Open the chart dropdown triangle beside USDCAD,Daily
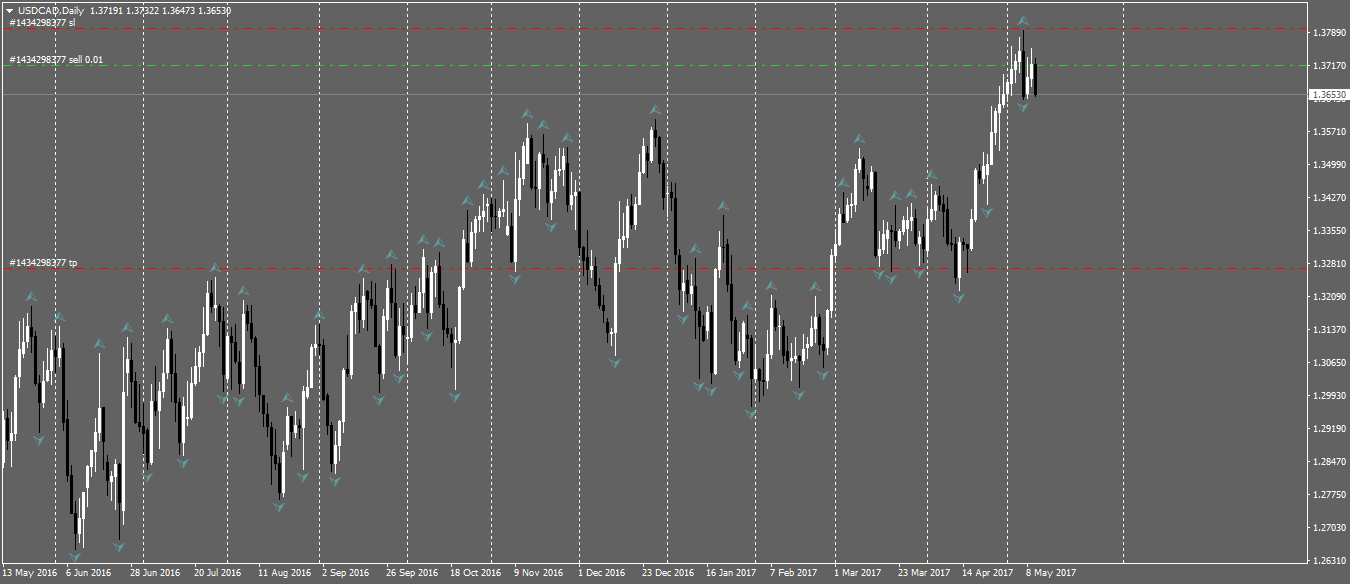Viewport: 1350px width, 584px height. click(x=9, y=9)
